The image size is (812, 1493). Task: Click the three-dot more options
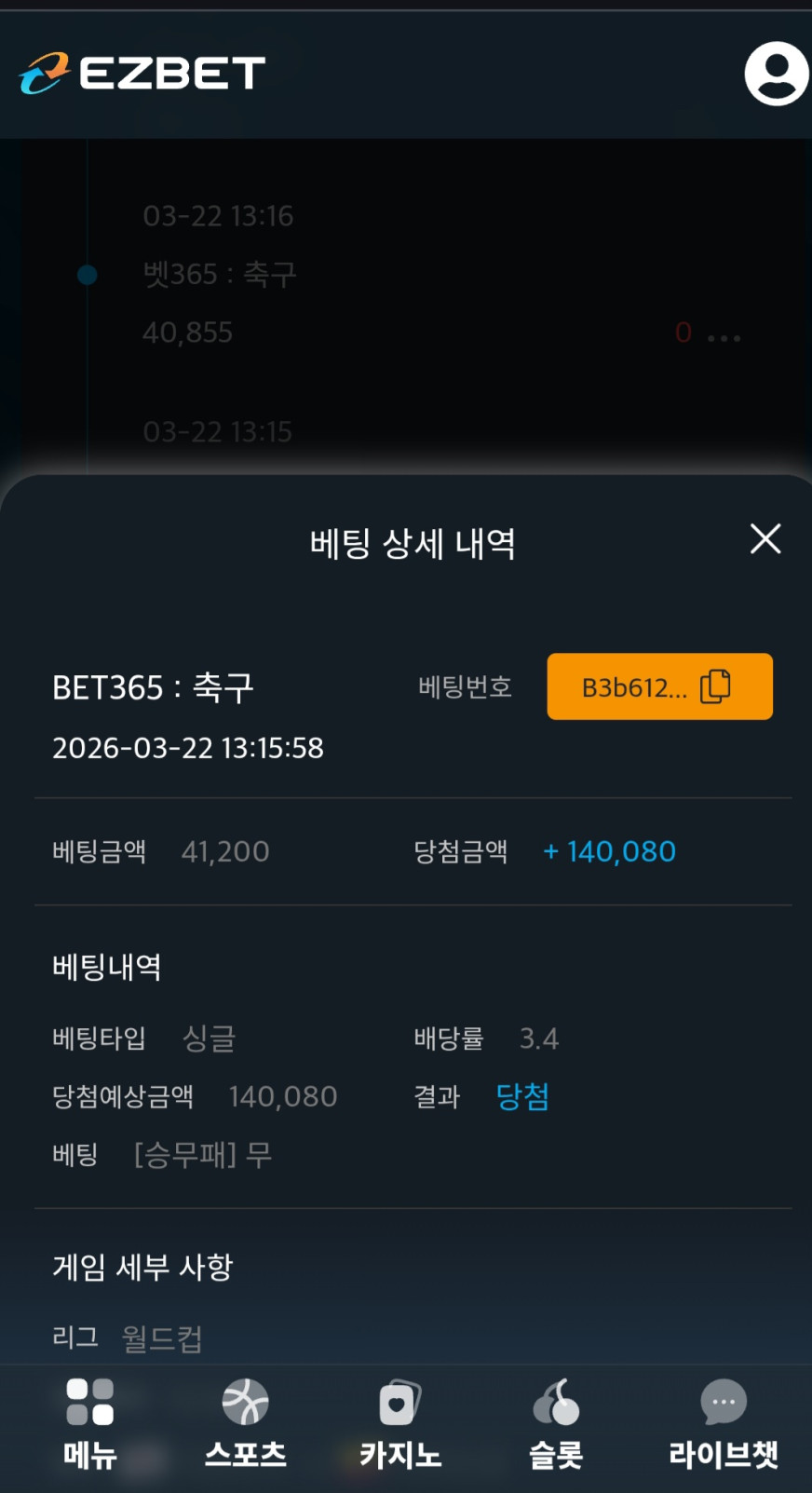(x=724, y=337)
